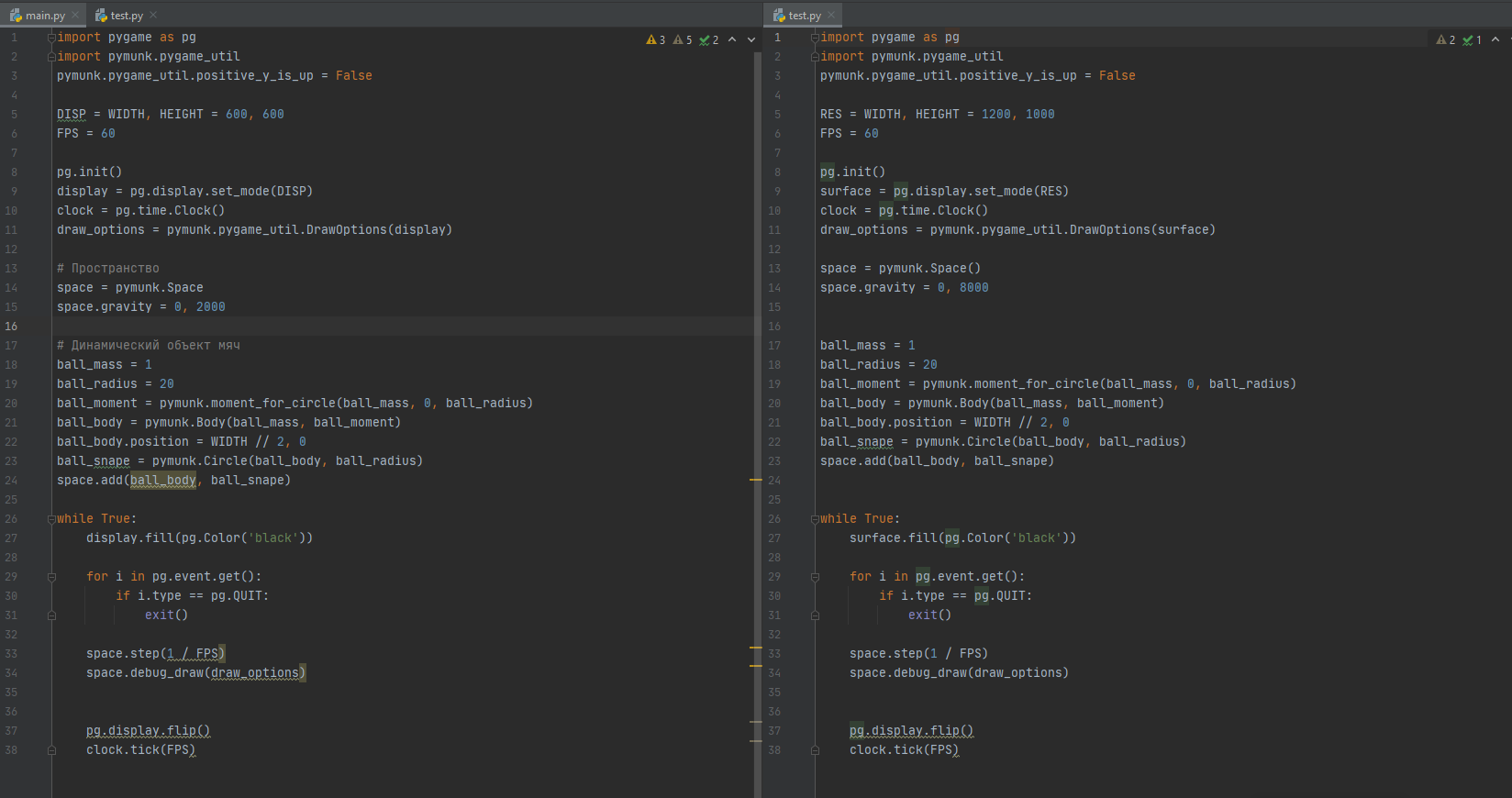Click fold end marker at line 38, left editor
The height and width of the screenshot is (798, 1512).
coord(51,750)
